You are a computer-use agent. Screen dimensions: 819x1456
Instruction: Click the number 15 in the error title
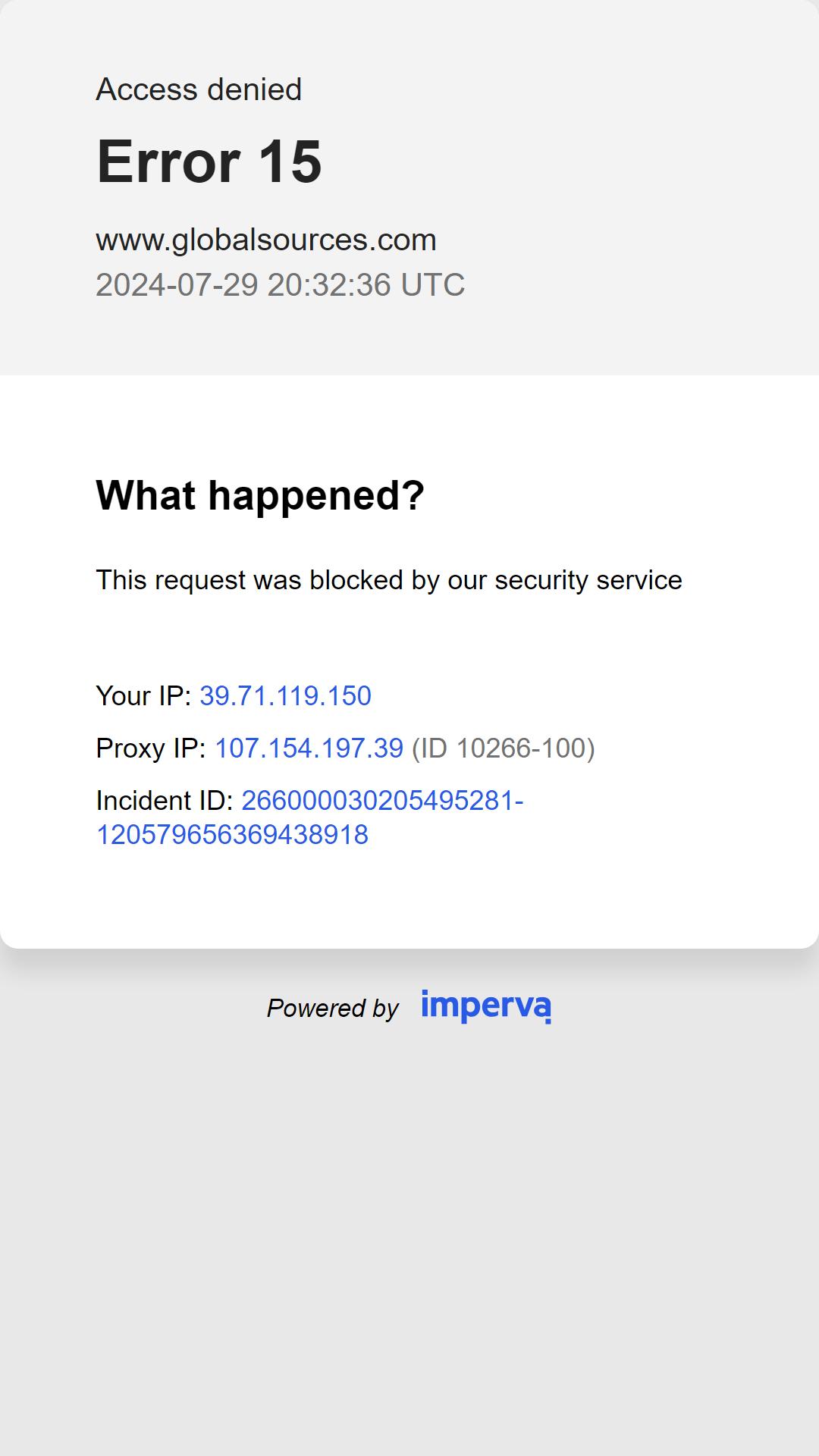pyautogui.click(x=290, y=162)
